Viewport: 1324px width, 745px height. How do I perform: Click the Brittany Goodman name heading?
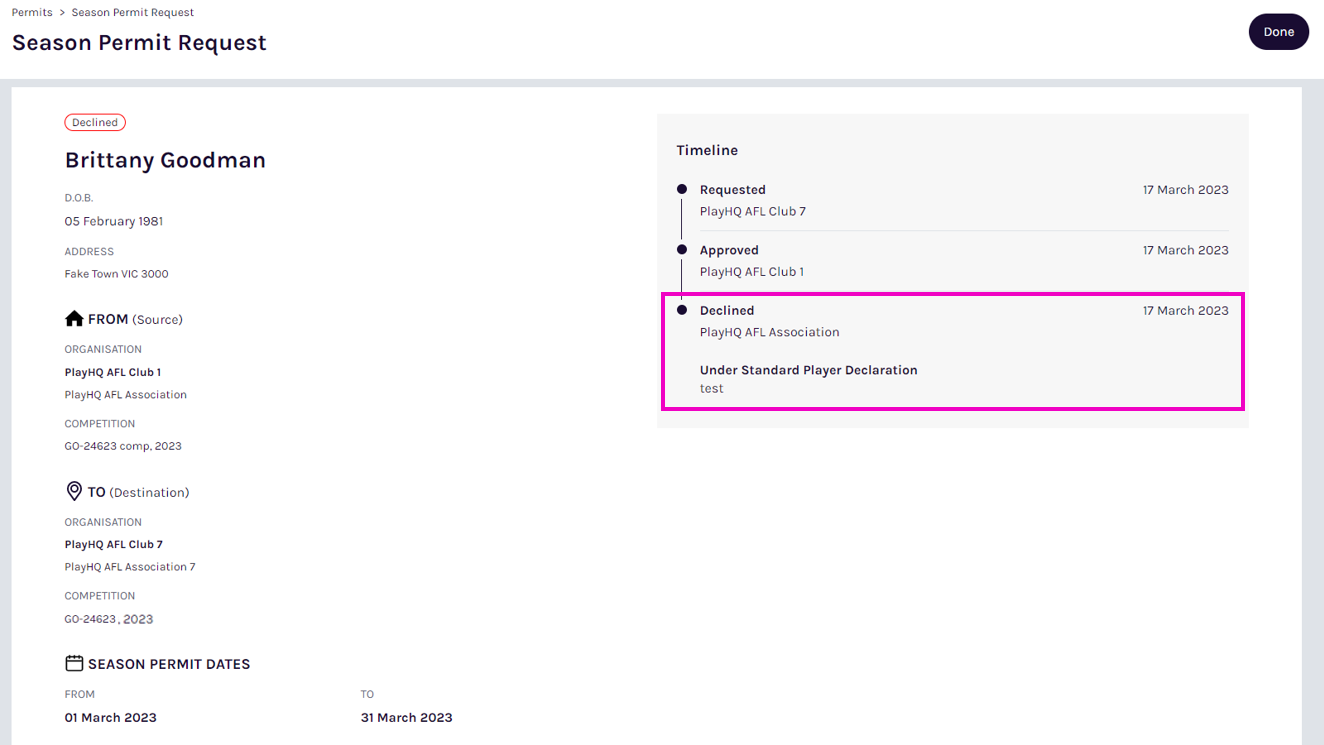[165, 161]
